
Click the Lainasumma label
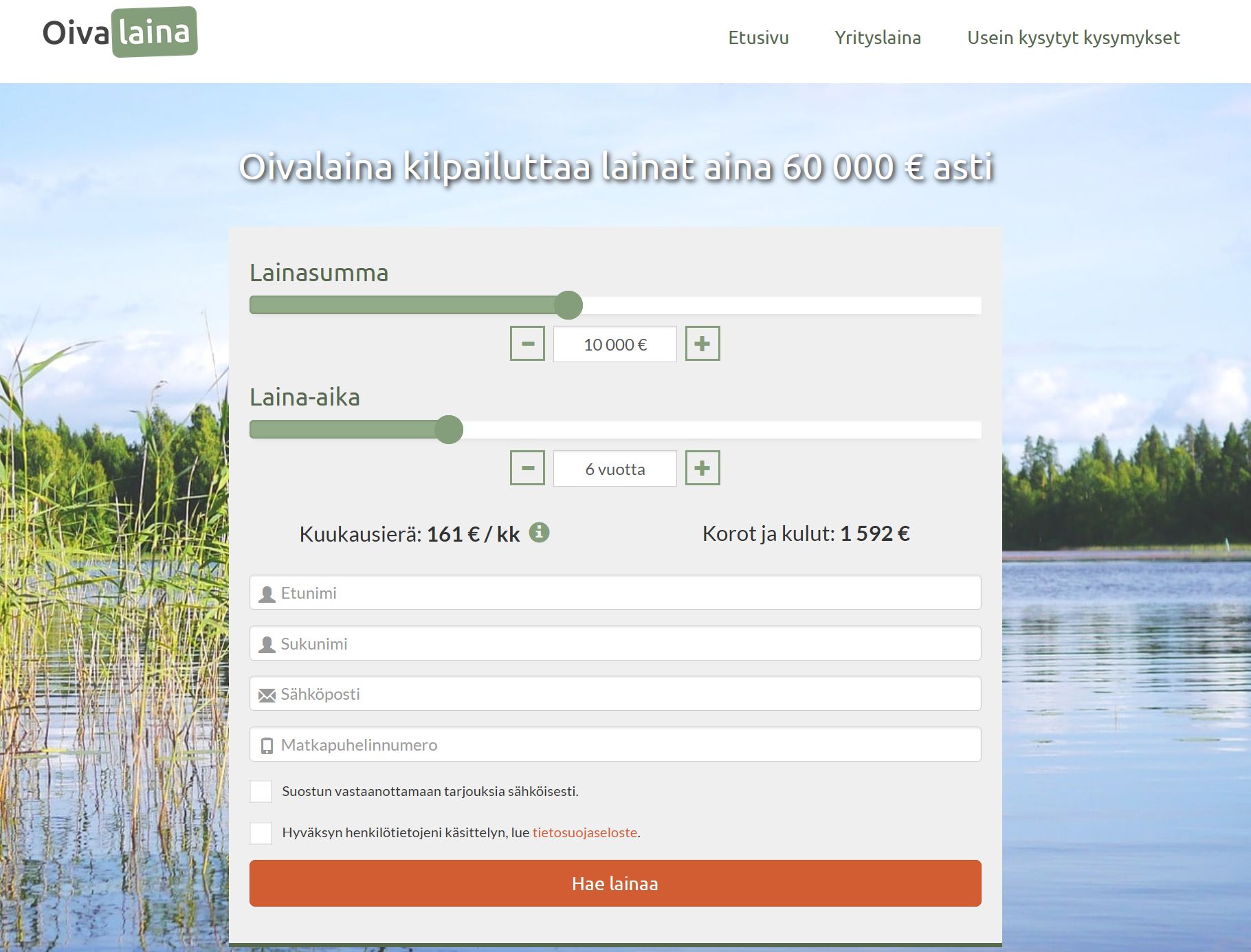point(319,273)
